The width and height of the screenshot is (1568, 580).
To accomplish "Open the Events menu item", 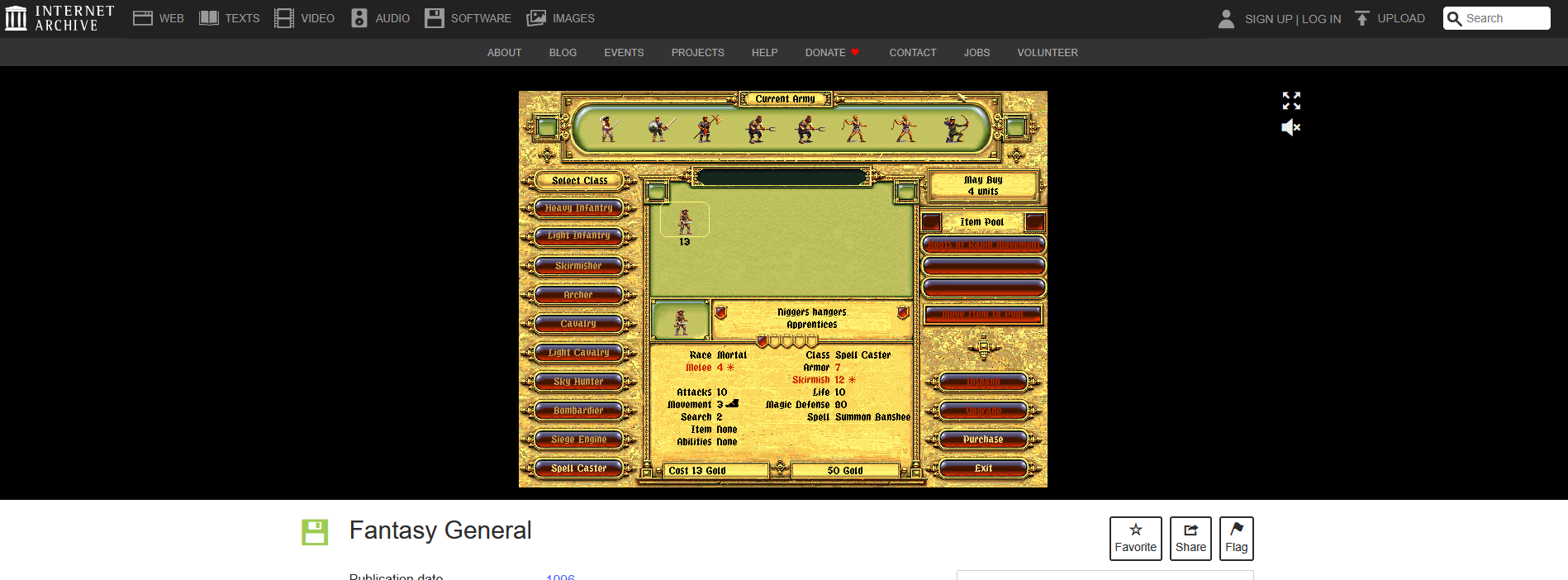I will click(624, 52).
